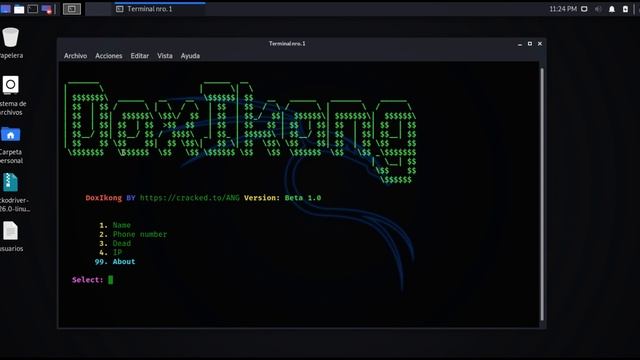Screen dimensions: 640x360
Task: Minimize the Terminal nro. 1 window
Action: pyautogui.click(x=520, y=44)
